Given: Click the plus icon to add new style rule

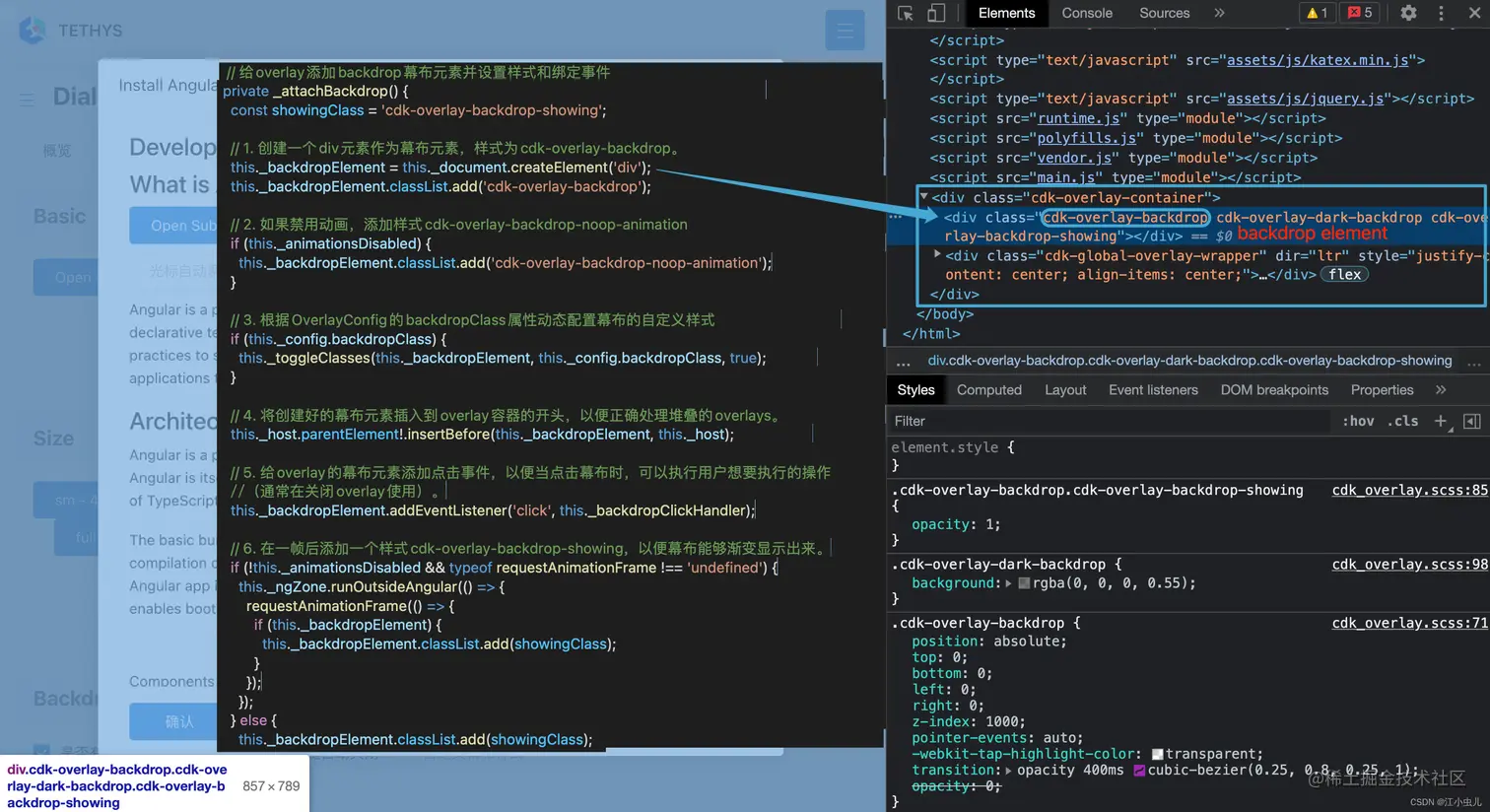Looking at the screenshot, I should pyautogui.click(x=1441, y=421).
